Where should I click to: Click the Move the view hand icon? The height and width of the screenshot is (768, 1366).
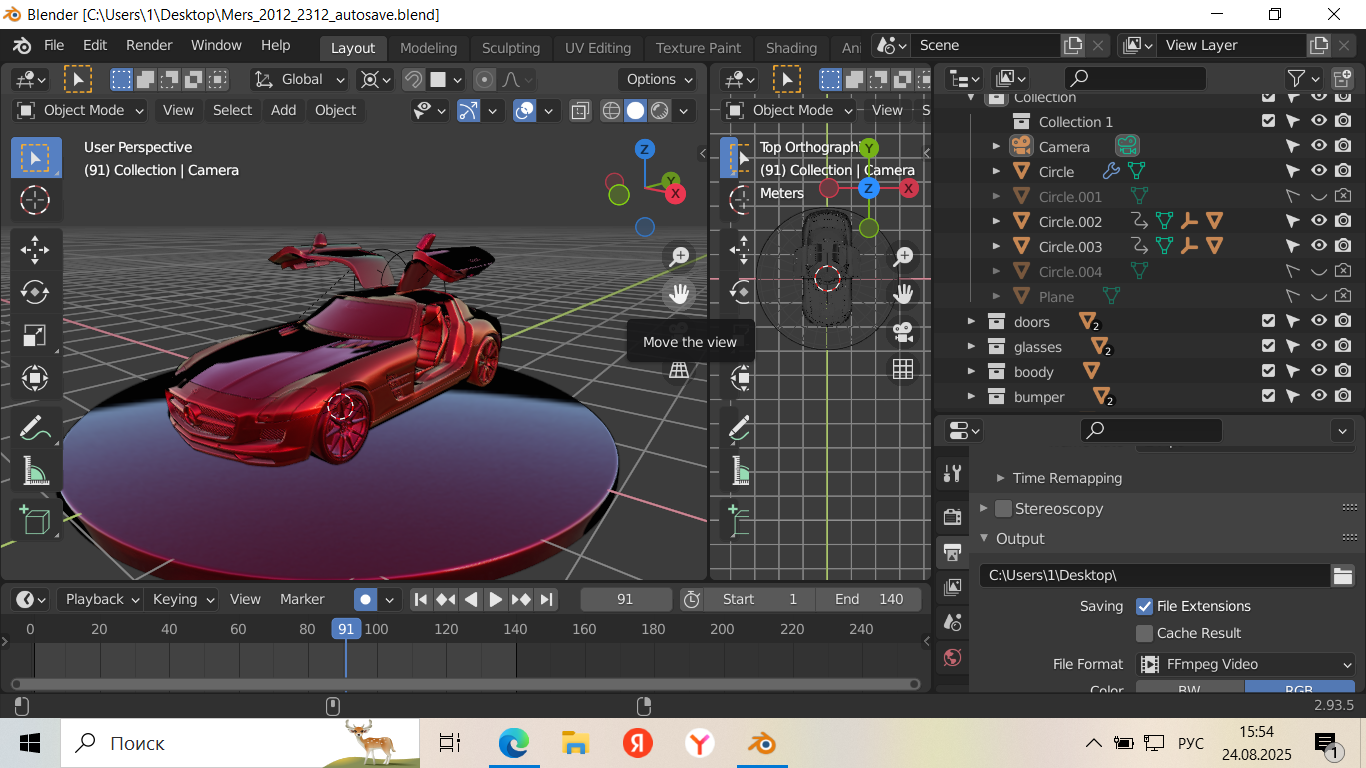[x=679, y=293]
